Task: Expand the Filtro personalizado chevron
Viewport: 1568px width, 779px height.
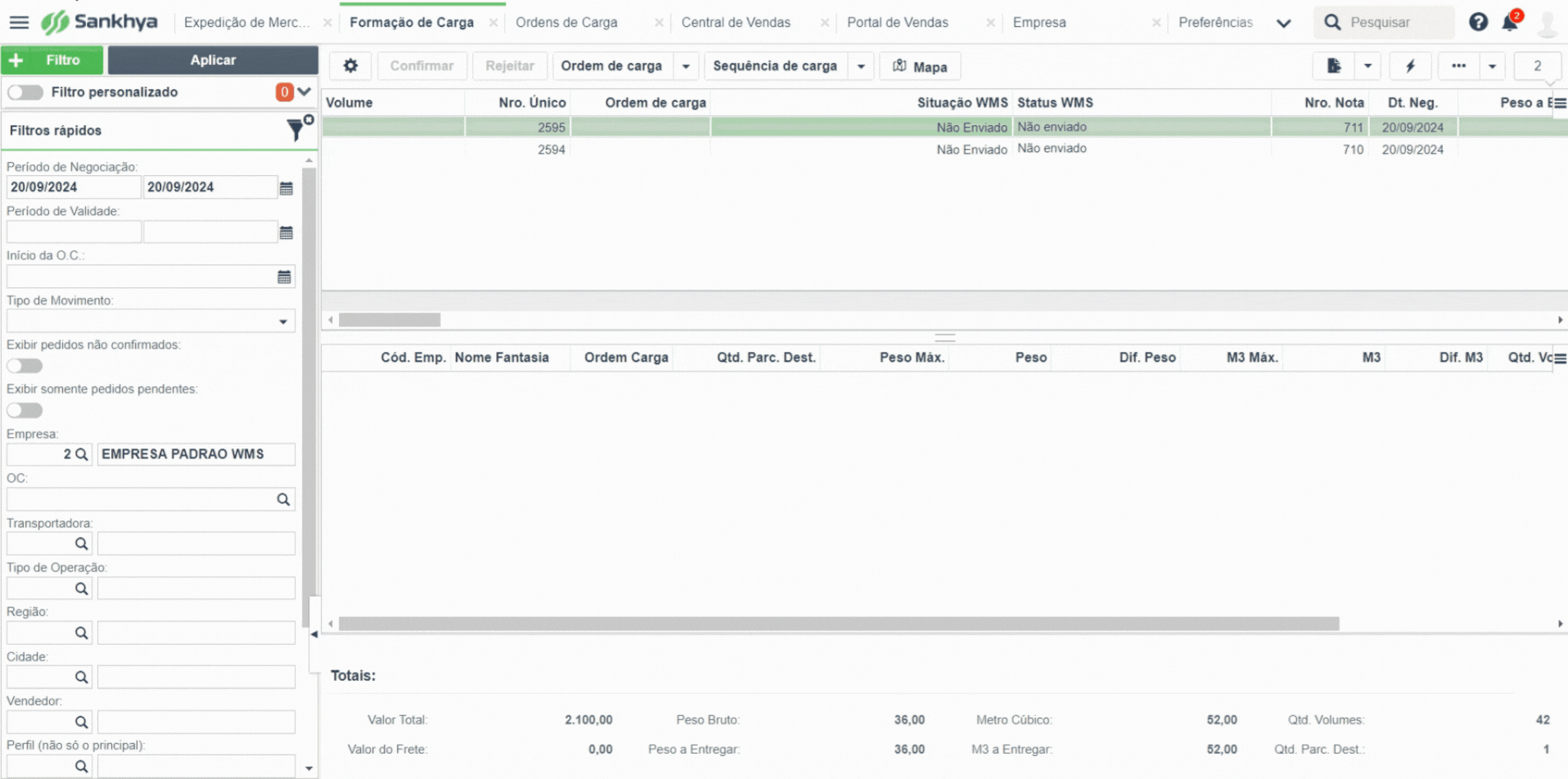Action: point(304,92)
